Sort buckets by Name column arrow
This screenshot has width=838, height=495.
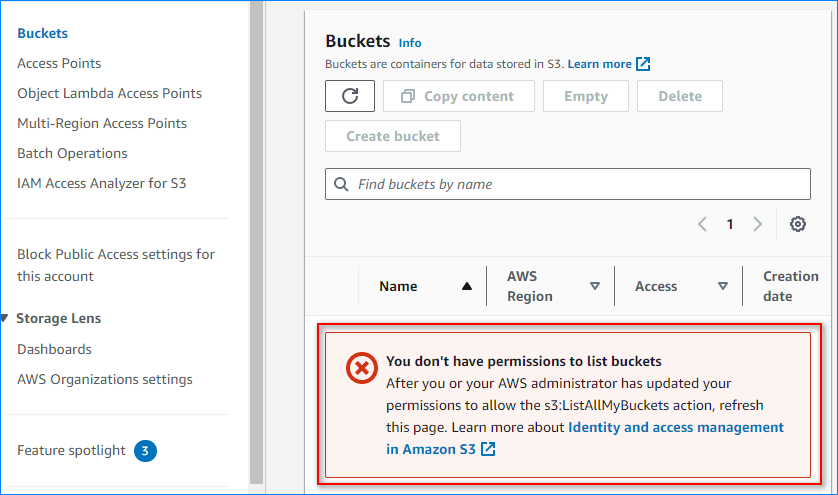(466, 286)
